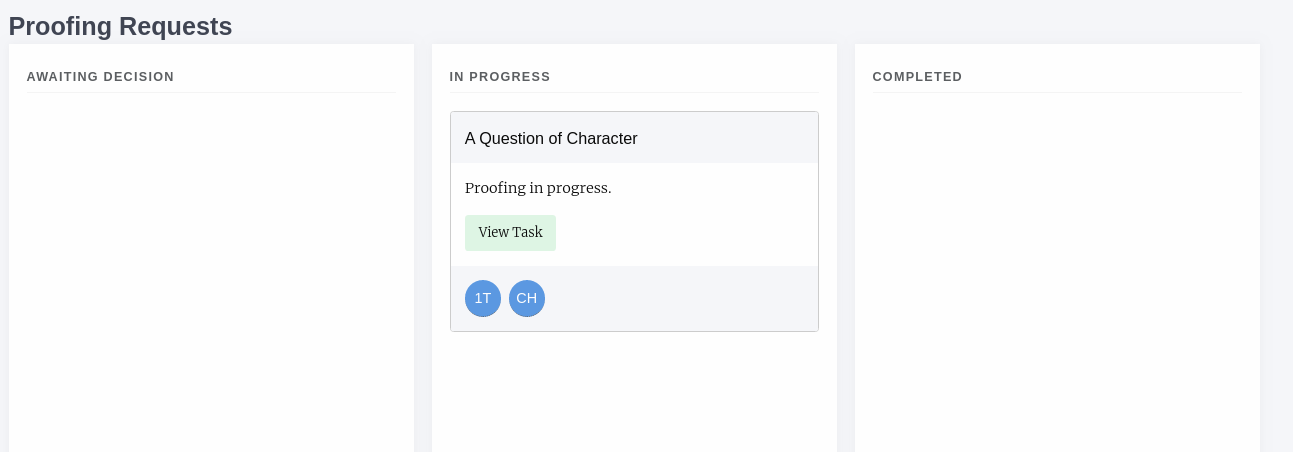Image resolution: width=1293 pixels, height=452 pixels.
Task: Click the empty Completed column body
Action: click(x=1057, y=270)
